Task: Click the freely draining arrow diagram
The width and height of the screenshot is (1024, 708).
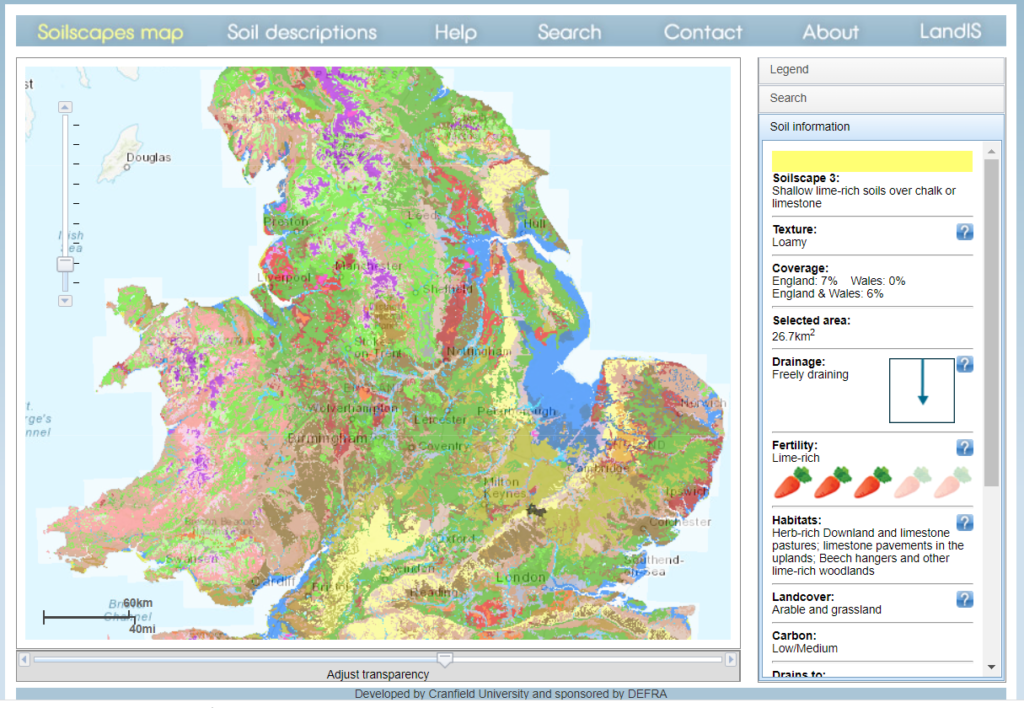Action: [921, 390]
